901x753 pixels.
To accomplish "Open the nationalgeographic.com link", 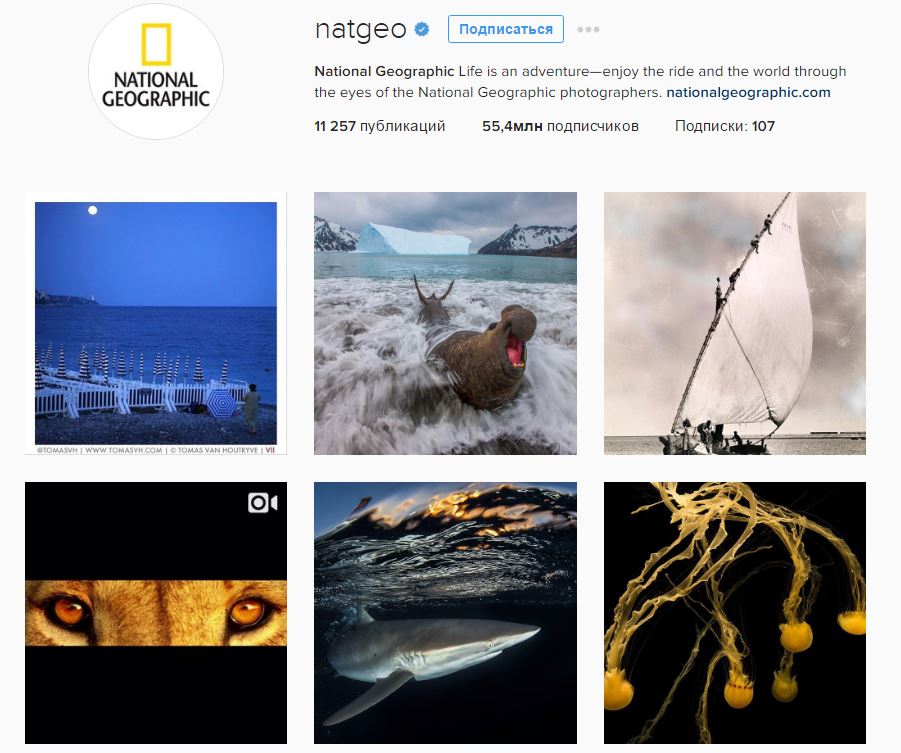I will pyautogui.click(x=748, y=93).
